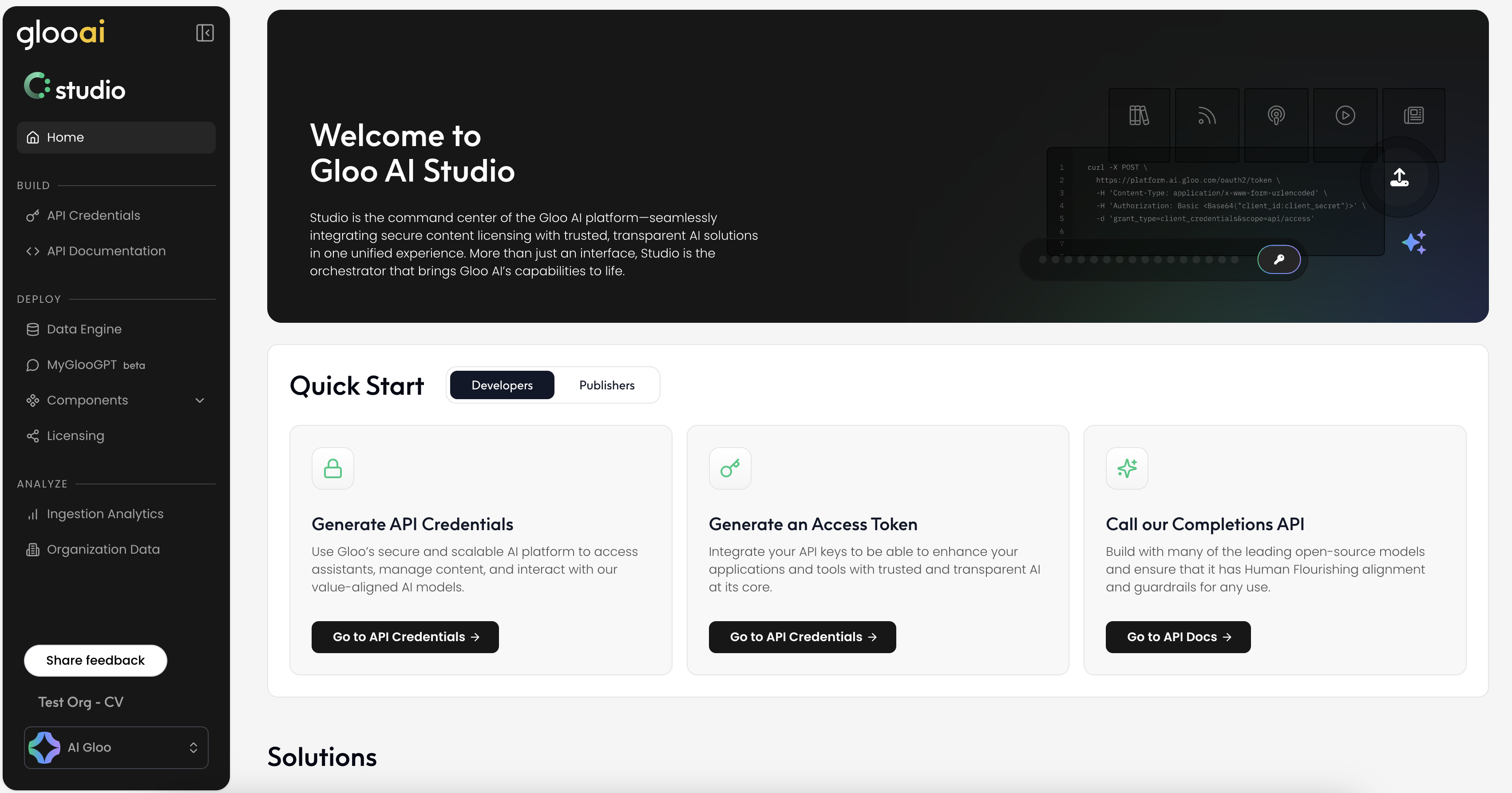Click the upload icon in banner

tap(1399, 177)
